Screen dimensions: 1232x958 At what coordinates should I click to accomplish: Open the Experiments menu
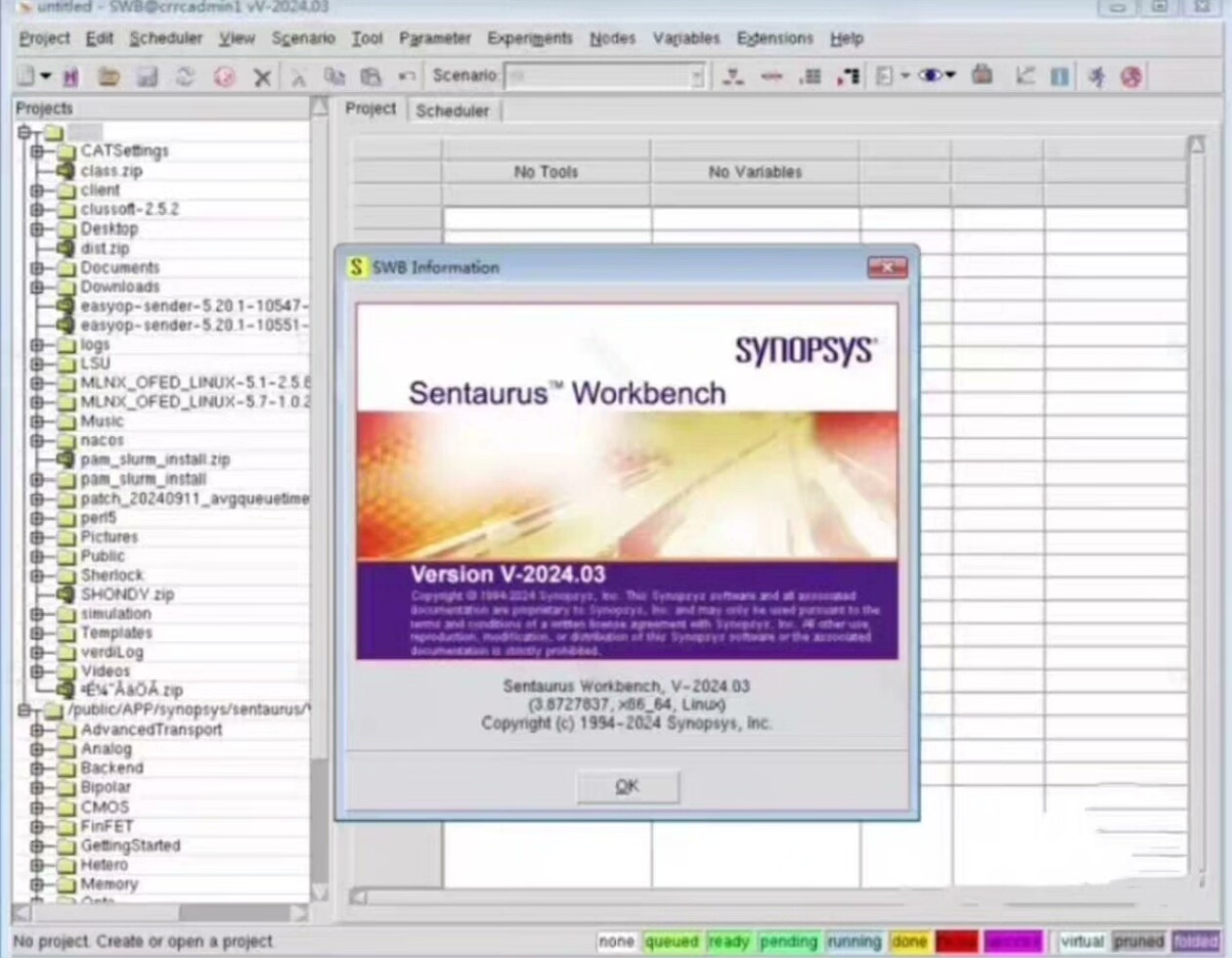tap(530, 38)
